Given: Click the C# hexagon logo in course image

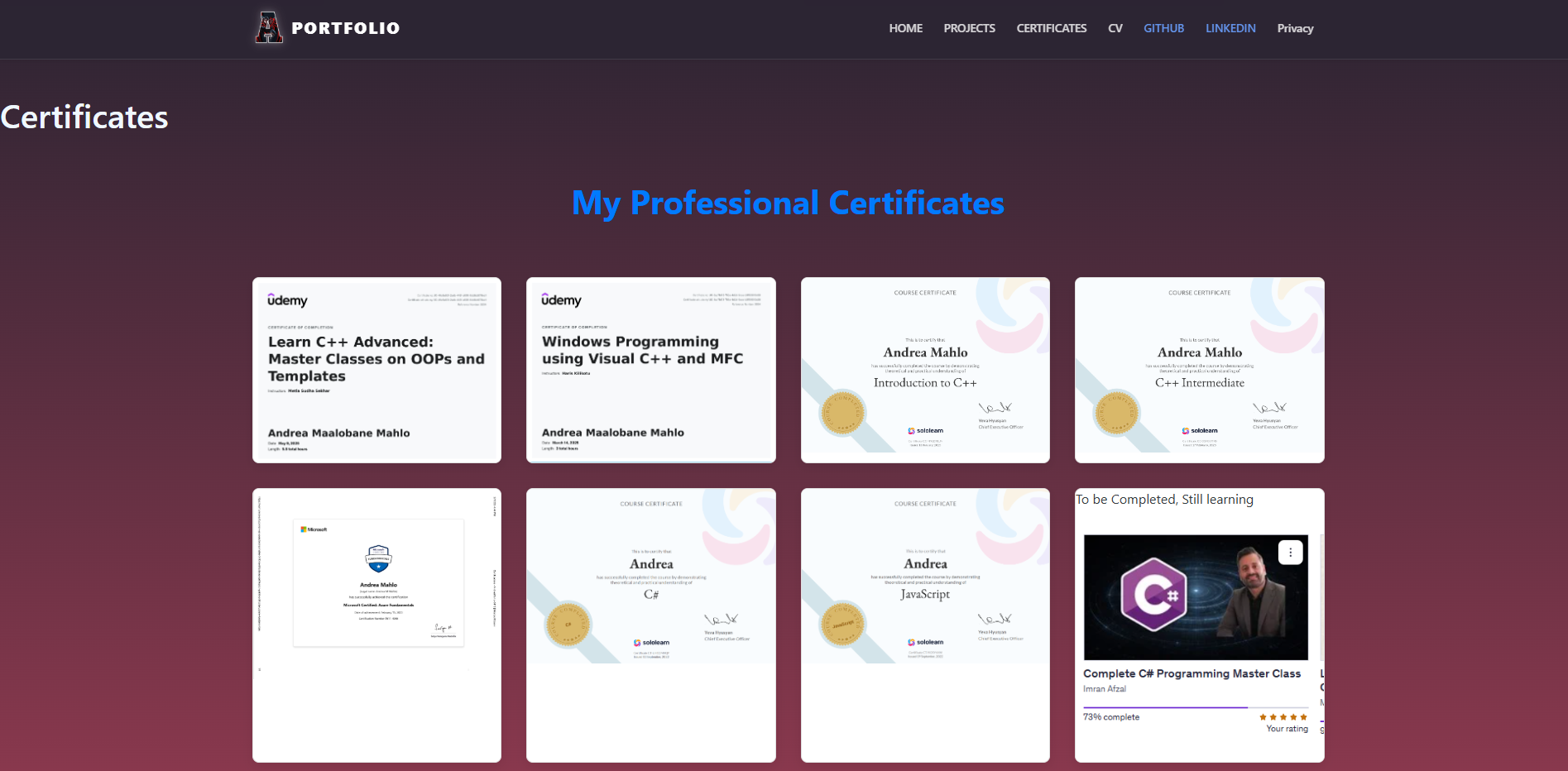Looking at the screenshot, I should point(1153,595).
